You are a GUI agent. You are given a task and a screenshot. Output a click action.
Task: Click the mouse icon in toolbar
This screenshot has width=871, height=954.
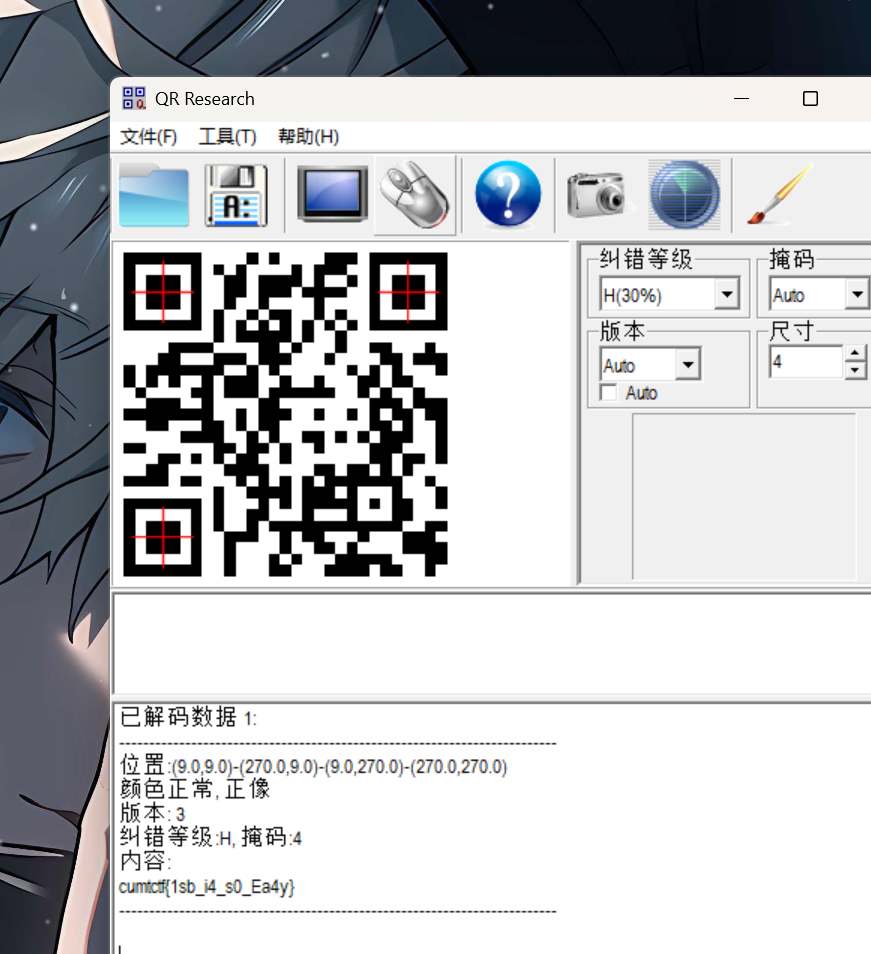tap(415, 195)
